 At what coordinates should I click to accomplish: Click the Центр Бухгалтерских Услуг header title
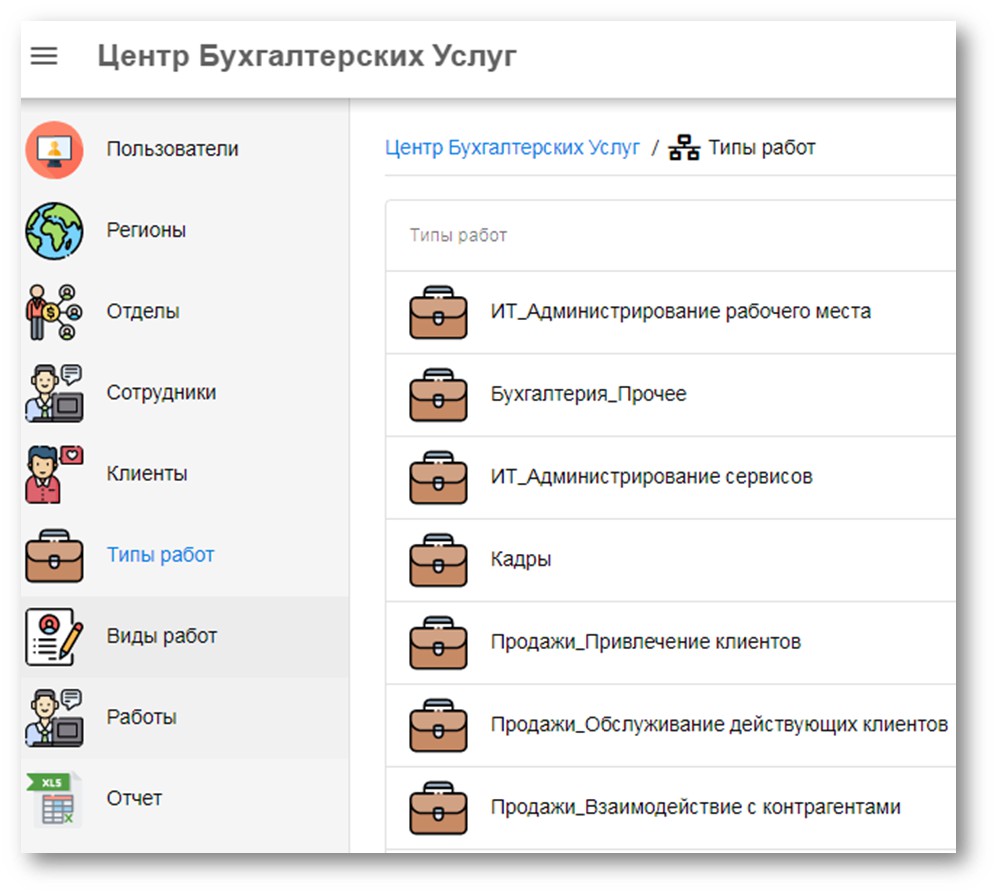pos(306,56)
